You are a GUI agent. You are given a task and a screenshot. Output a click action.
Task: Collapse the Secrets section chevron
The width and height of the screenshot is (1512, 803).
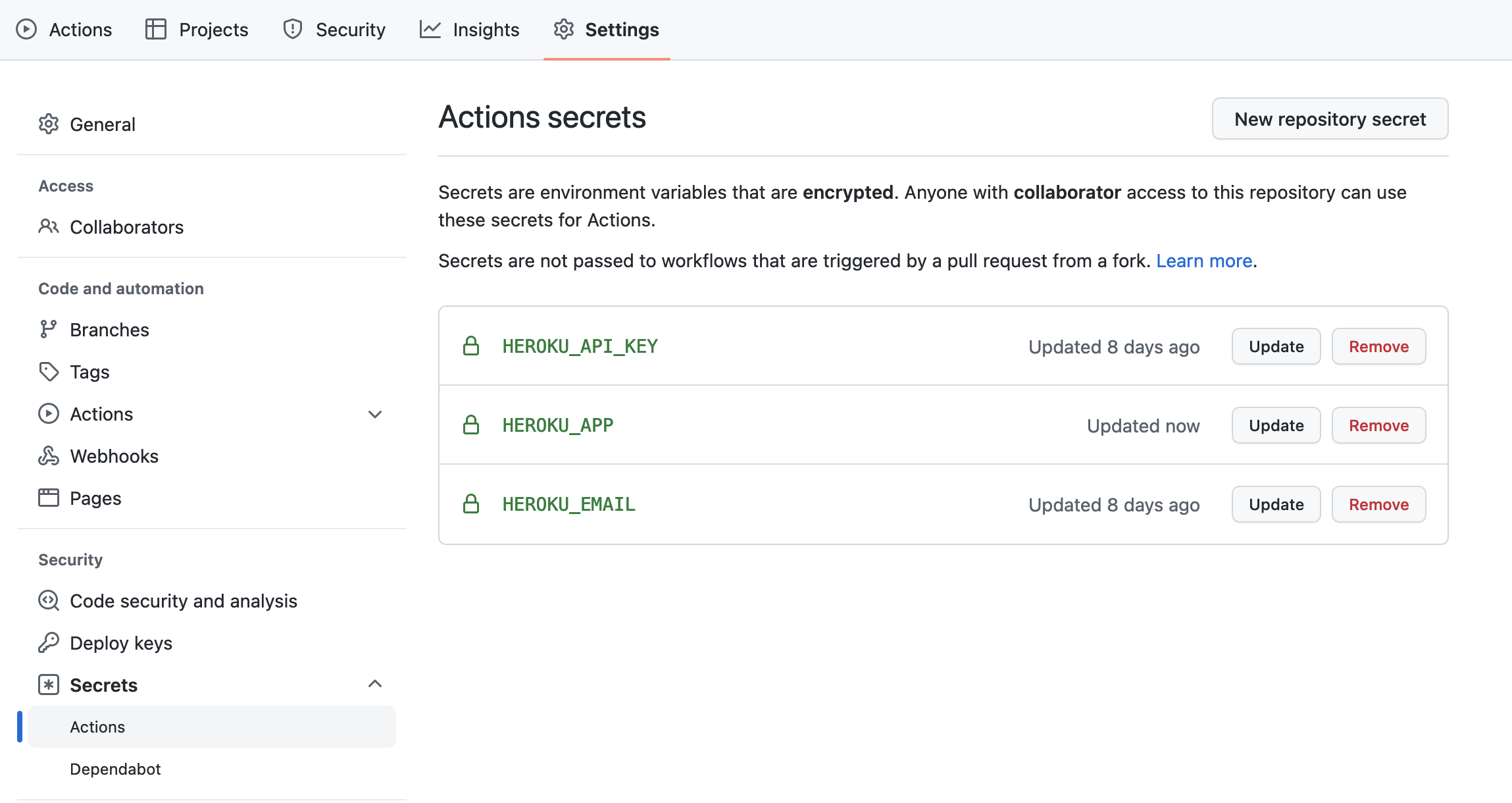(x=375, y=685)
